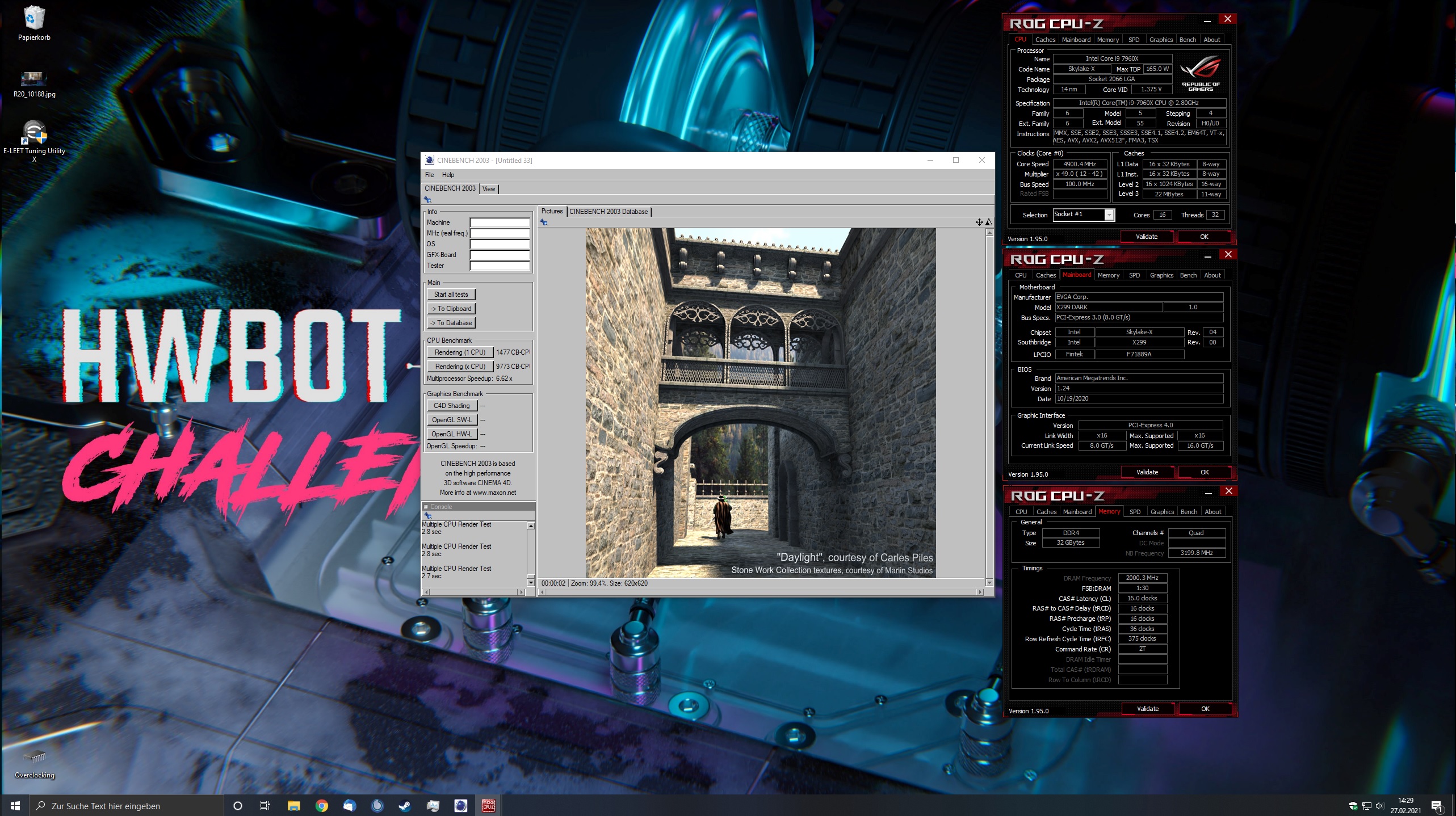Click the ROG logo in CPU-Z CPU window

point(1201,73)
